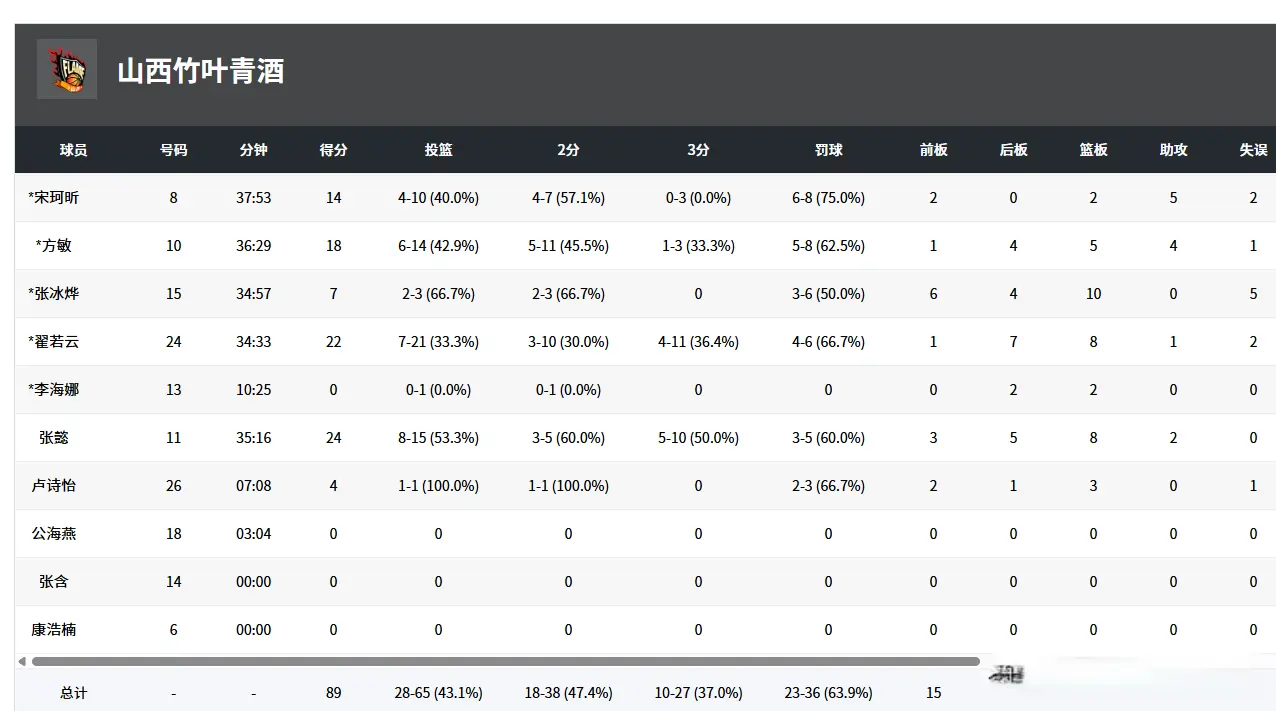This screenshot has height=711, width=1276.
Task: Click the 总计 totals row label
Action: (x=73, y=693)
